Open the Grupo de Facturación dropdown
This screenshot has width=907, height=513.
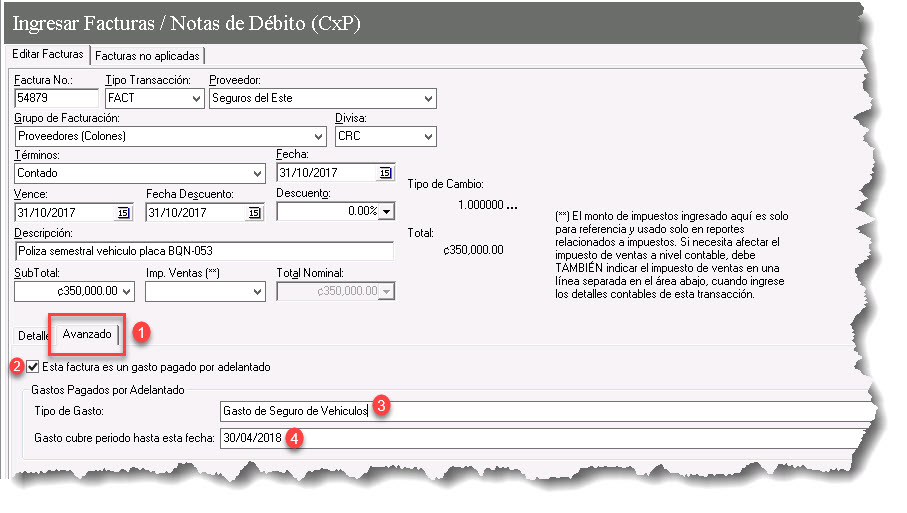tap(319, 136)
